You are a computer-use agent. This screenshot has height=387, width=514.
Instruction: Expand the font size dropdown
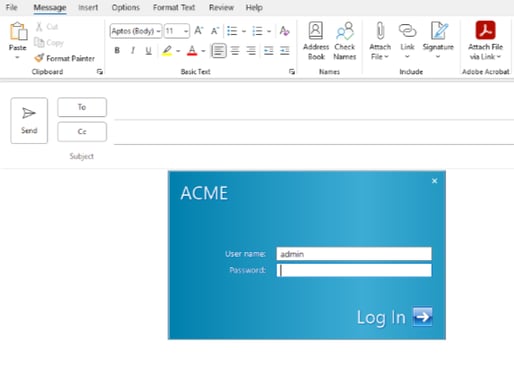click(186, 31)
